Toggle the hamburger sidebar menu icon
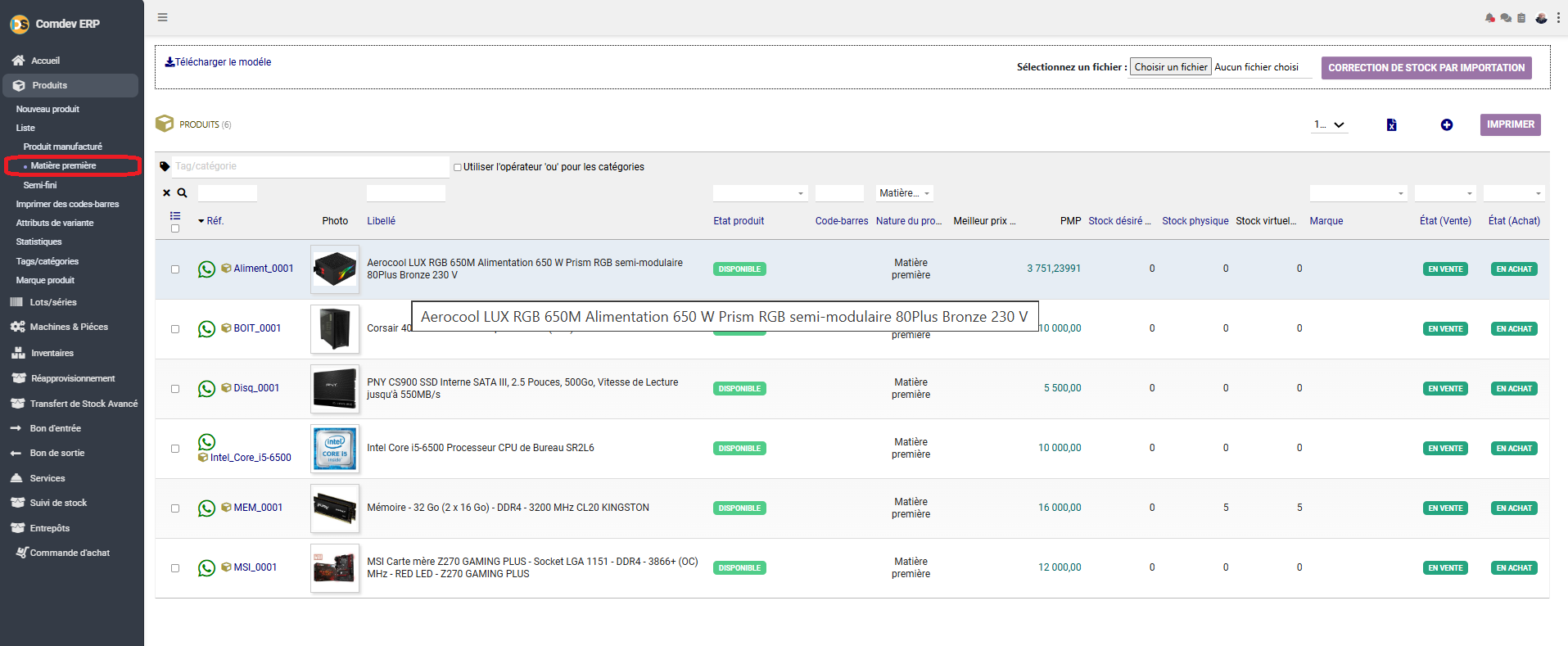This screenshot has height=646, width=1568. click(x=162, y=17)
